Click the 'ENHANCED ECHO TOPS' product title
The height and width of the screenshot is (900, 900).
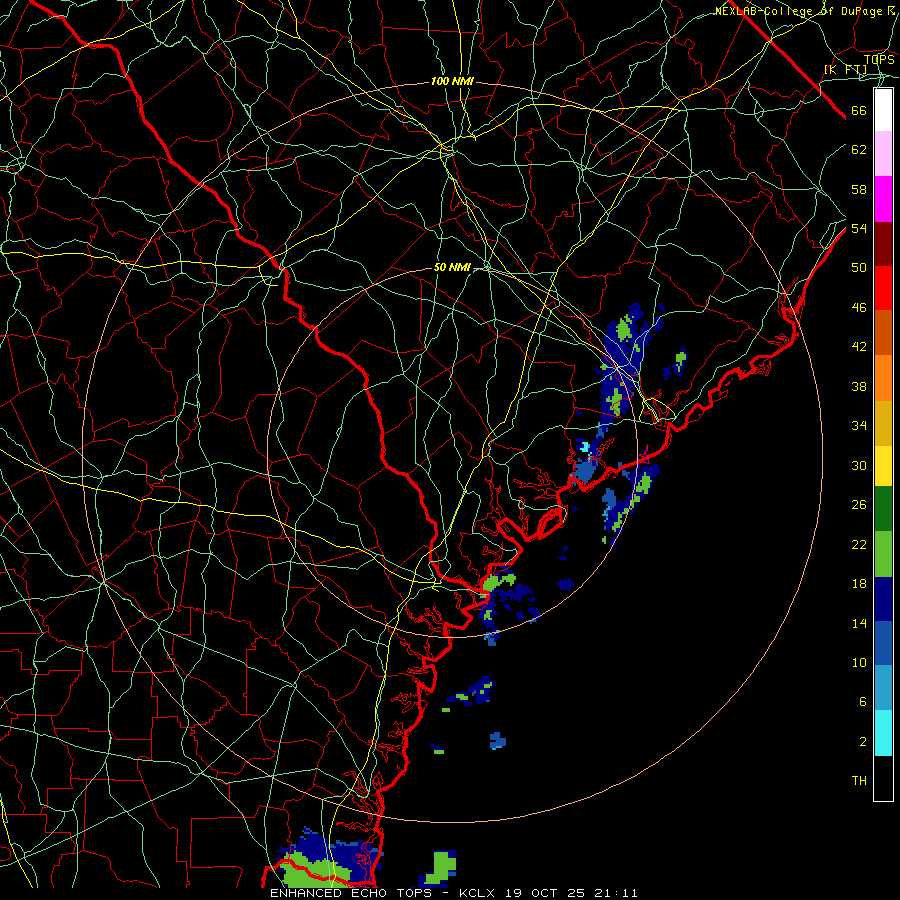click(351, 893)
